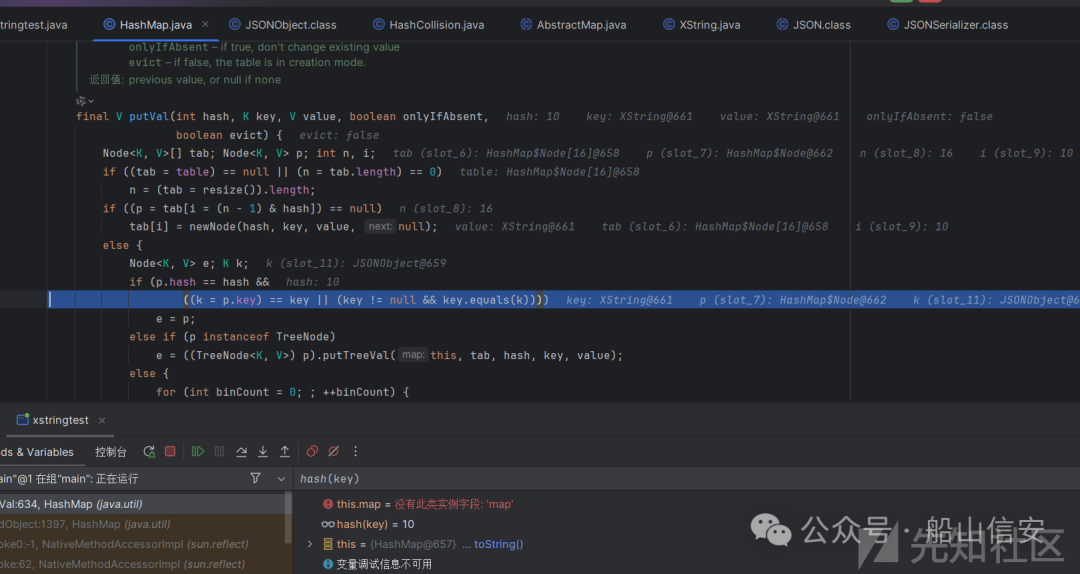
Task: Click the 'thread main 正在运行' status
Action: coord(69,479)
